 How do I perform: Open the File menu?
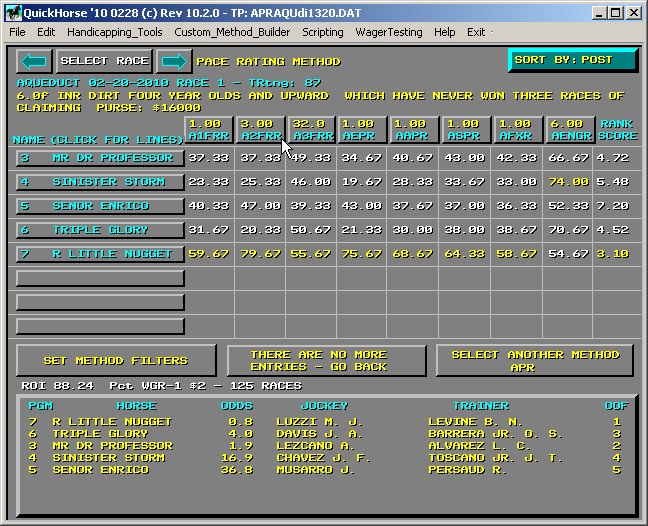click(18, 32)
